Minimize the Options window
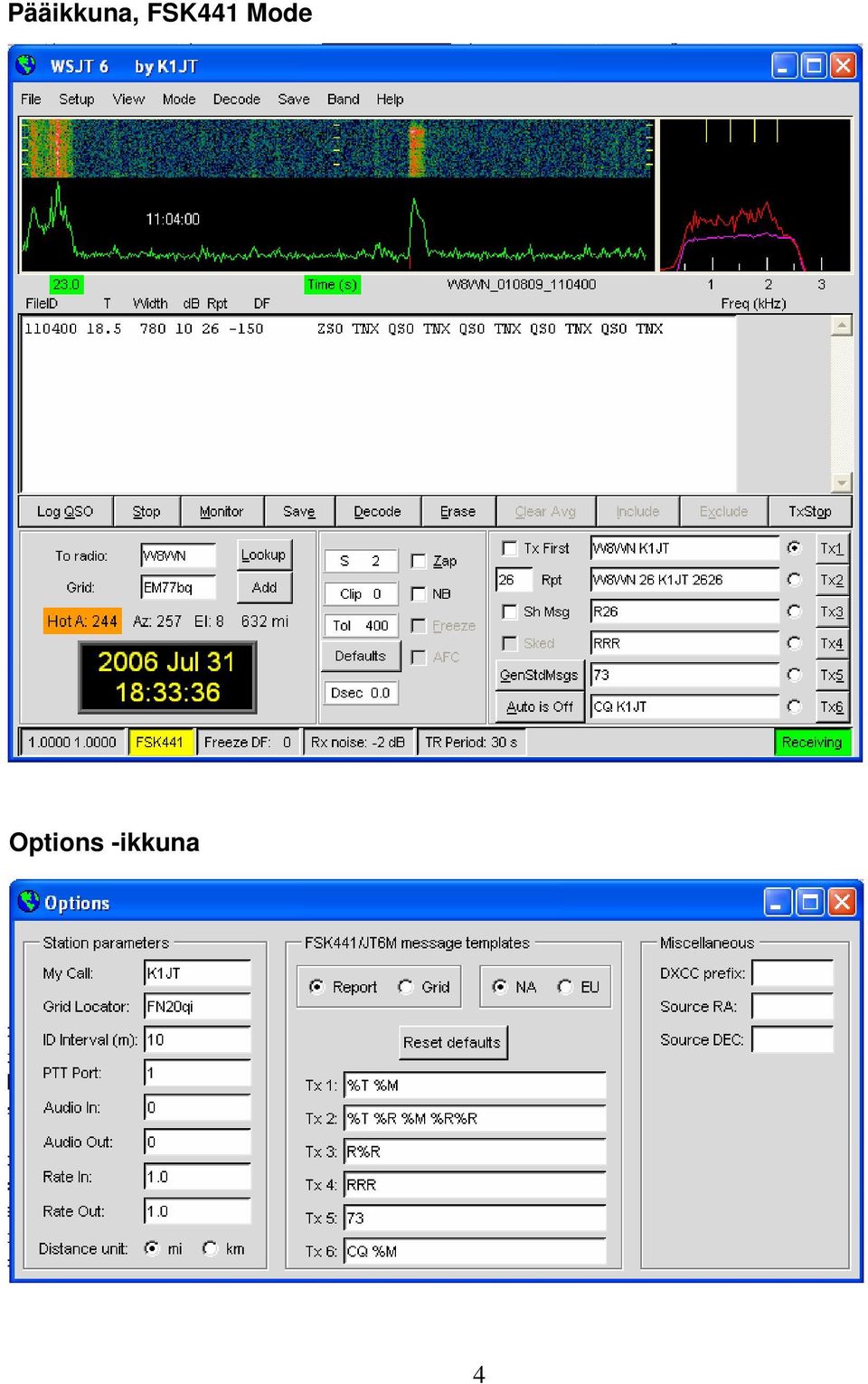Image resolution: width=868 pixels, height=1384 pixels. point(778,902)
